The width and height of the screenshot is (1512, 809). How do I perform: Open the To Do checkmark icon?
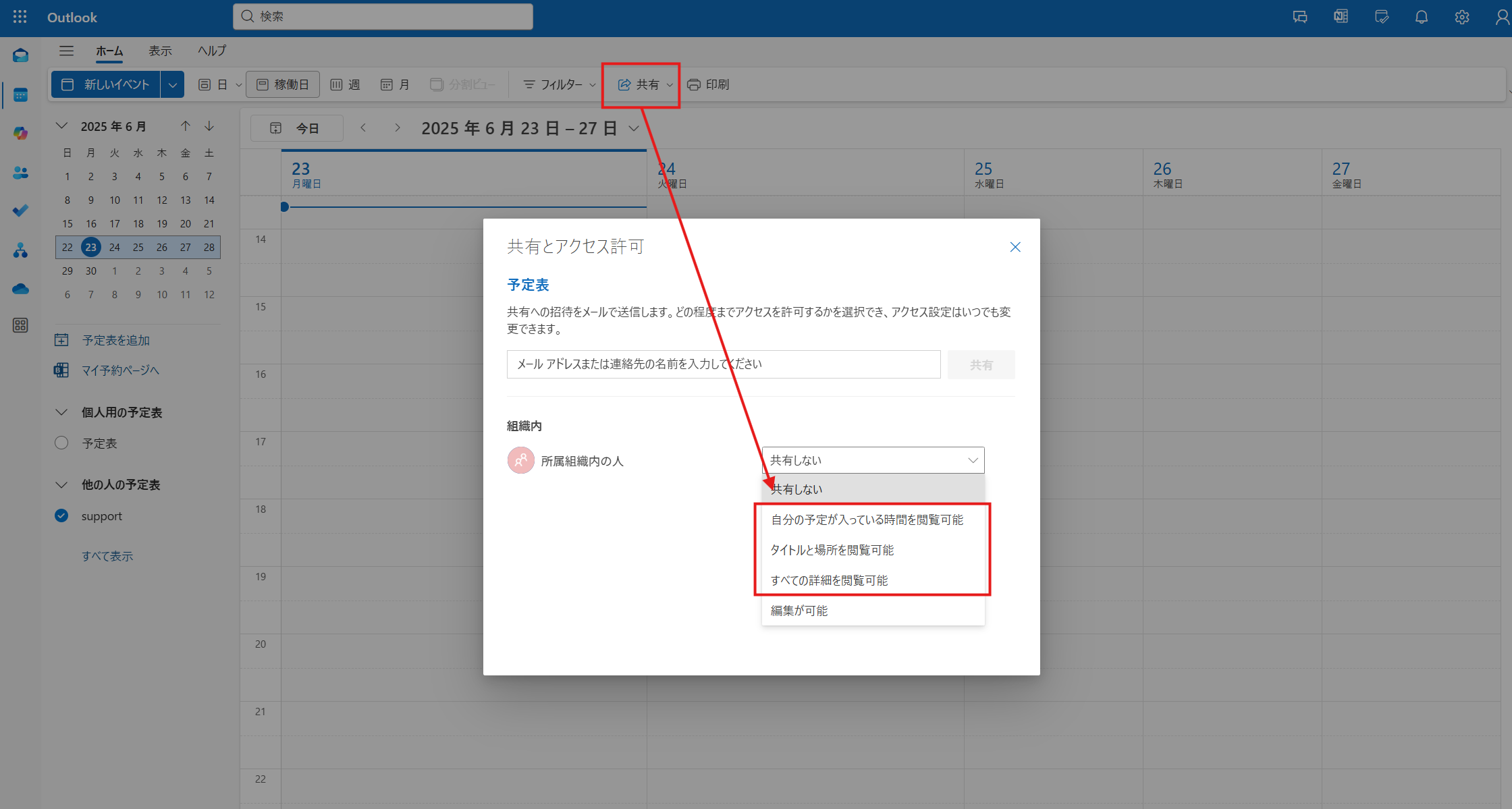pos(20,211)
